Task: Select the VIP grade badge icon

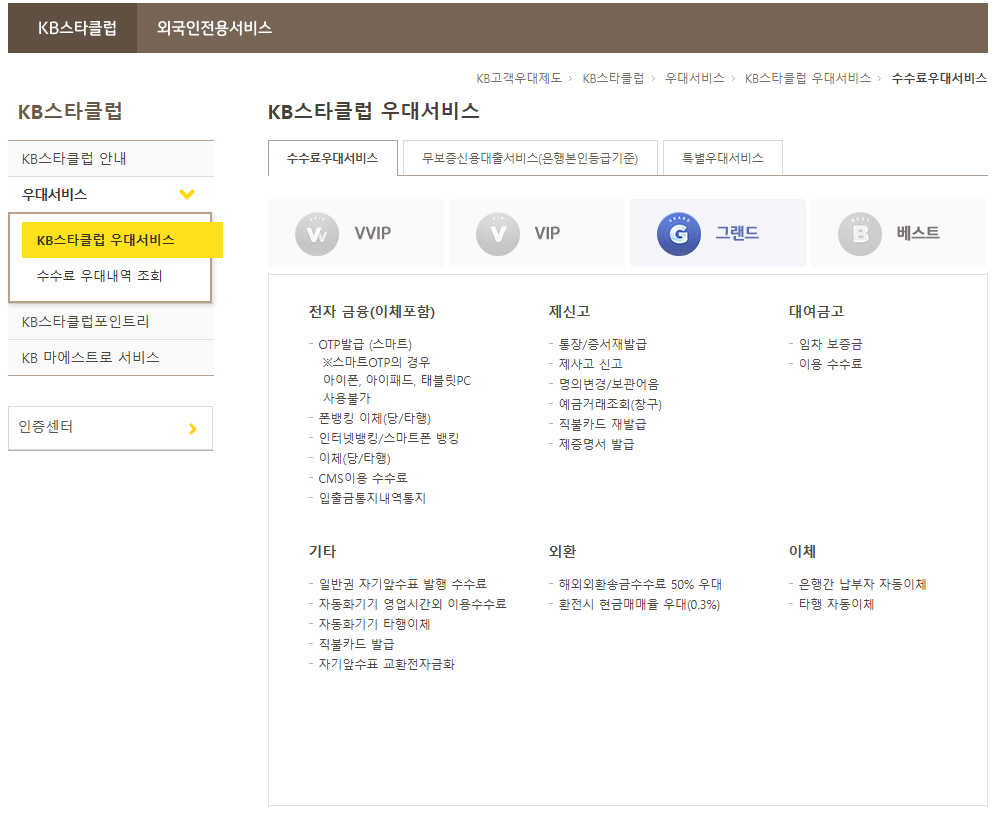Action: 498,234
